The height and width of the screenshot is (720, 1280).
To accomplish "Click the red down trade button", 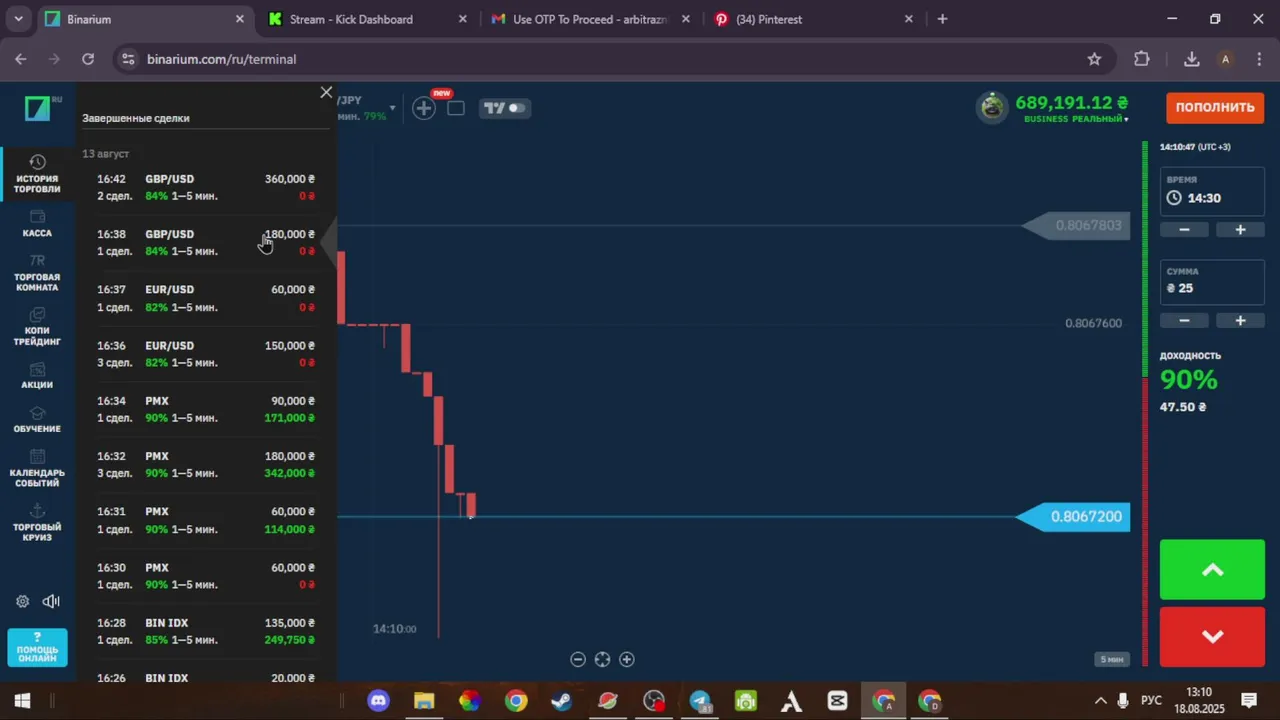I will pyautogui.click(x=1212, y=636).
